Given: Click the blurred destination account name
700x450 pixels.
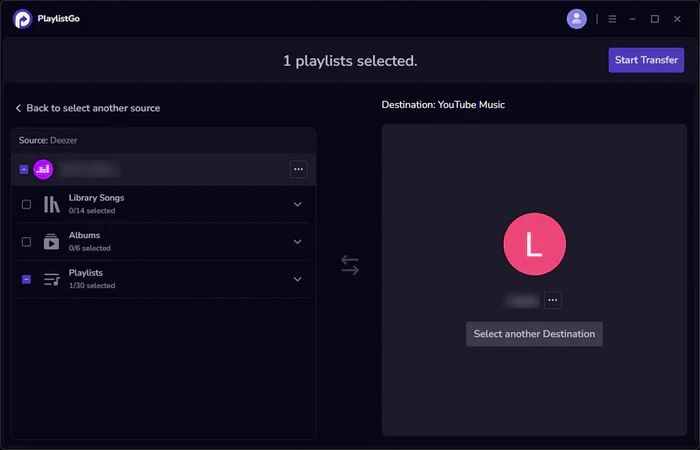Looking at the screenshot, I should point(522,300).
